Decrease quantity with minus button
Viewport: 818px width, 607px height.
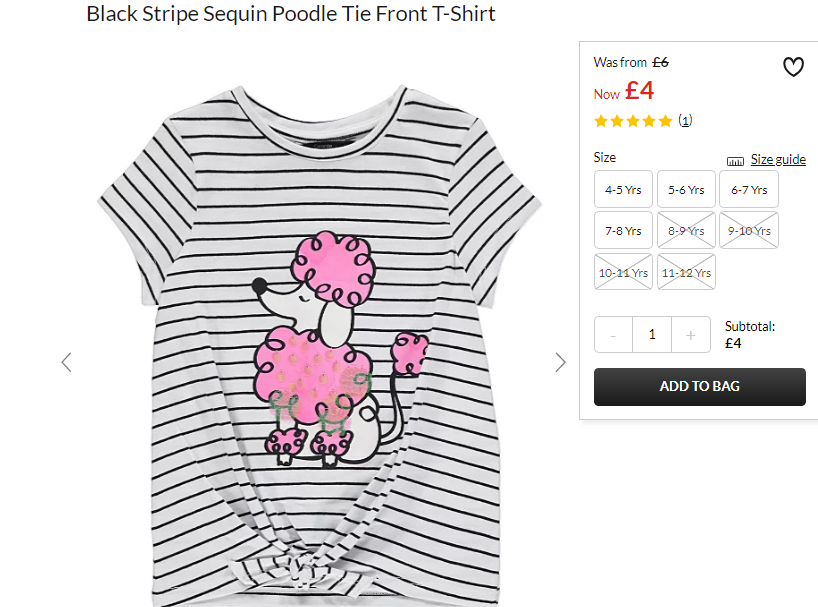[614, 335]
